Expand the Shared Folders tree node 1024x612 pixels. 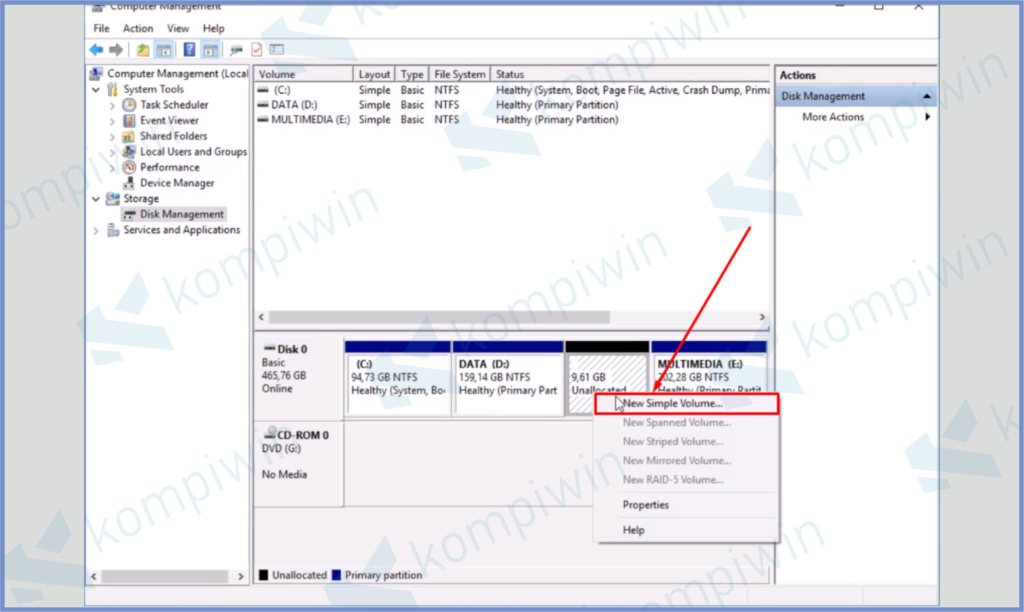pos(110,136)
